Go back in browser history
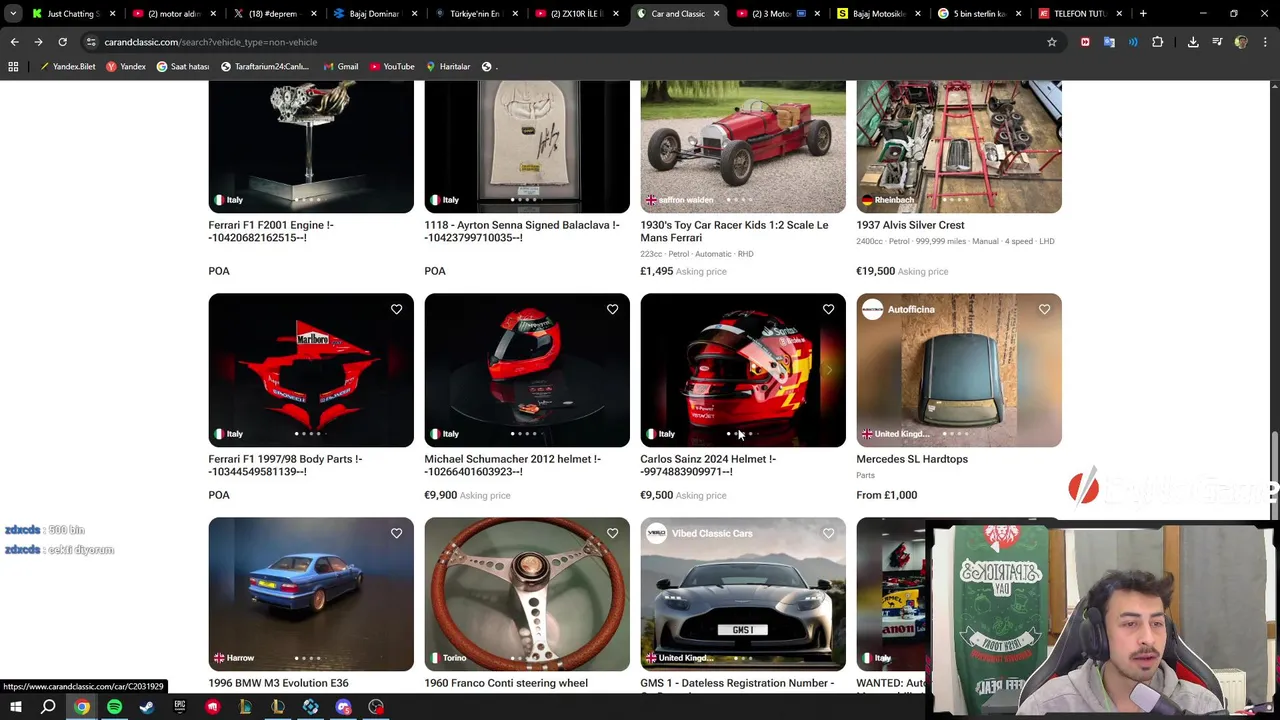This screenshot has width=1280, height=720. pos(14,42)
